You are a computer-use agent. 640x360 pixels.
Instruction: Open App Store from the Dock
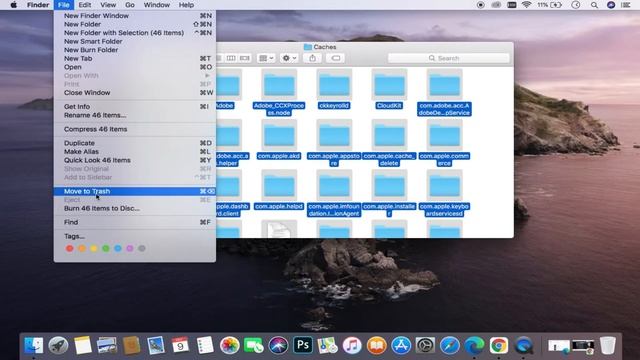pyautogui.click(x=401, y=345)
